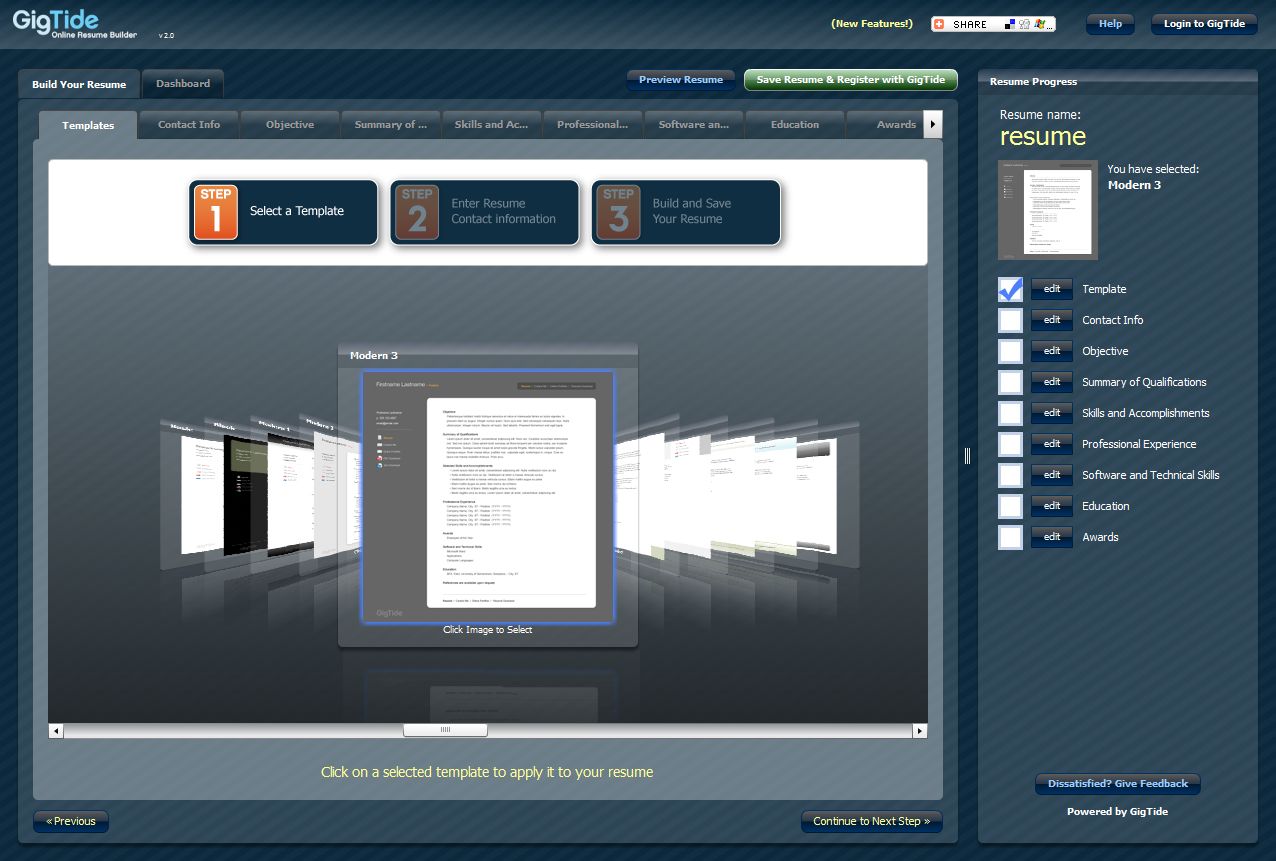The width and height of the screenshot is (1276, 861).
Task: Toggle the Education checkbox
Action: coord(1011,506)
